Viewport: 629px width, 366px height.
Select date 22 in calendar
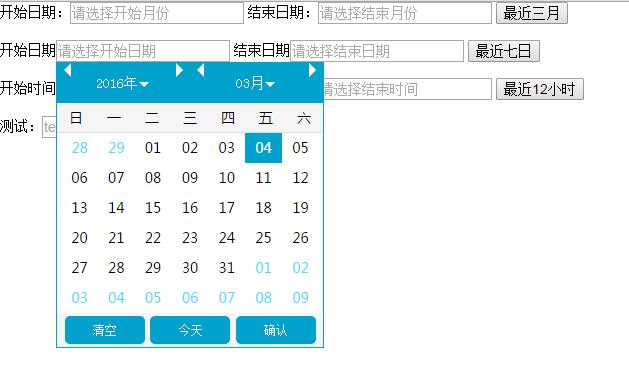coord(153,238)
